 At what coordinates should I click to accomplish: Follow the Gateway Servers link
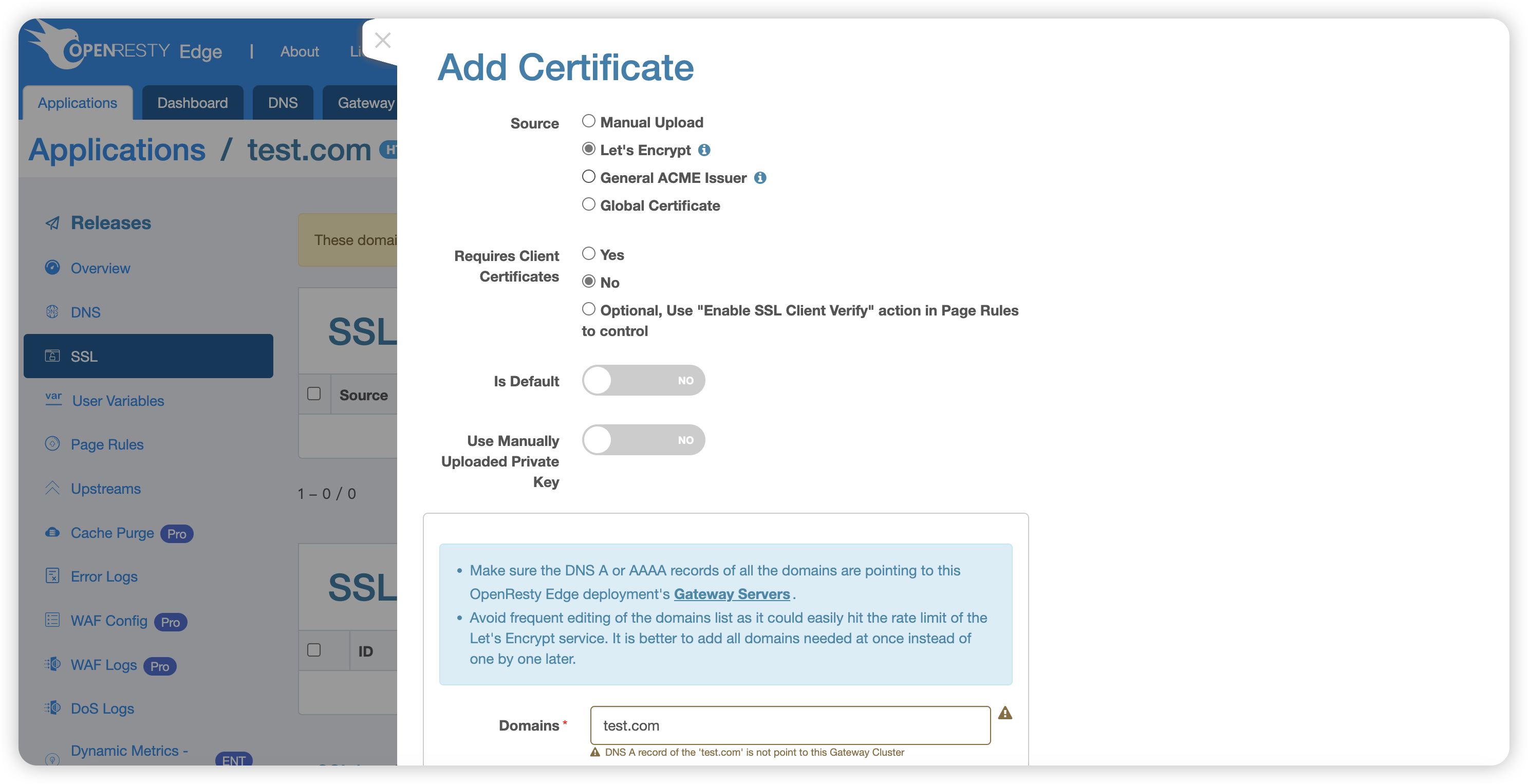[x=732, y=594]
